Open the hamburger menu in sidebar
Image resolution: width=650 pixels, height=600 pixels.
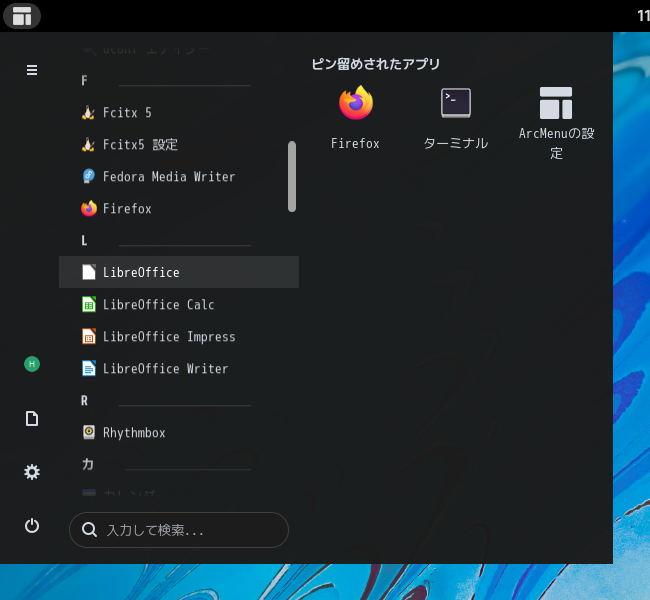[32, 70]
